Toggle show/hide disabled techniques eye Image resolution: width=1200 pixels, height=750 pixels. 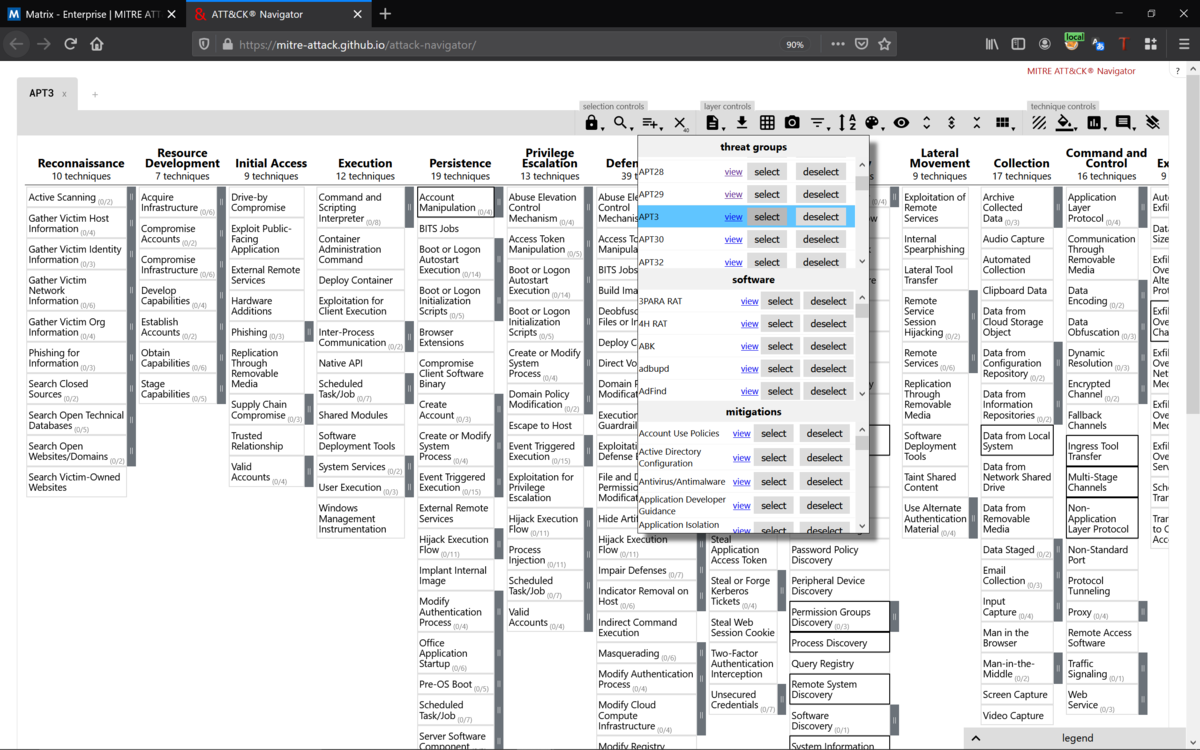pyautogui.click(x=901, y=123)
